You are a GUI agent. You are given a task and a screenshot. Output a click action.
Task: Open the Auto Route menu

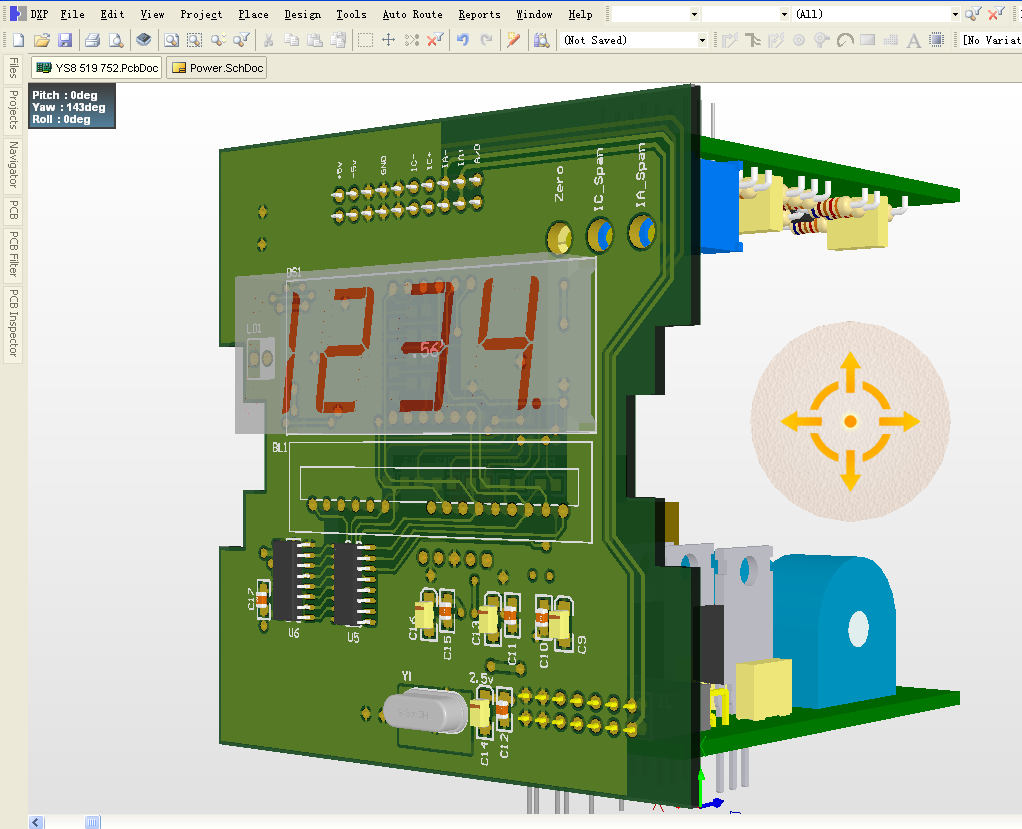click(413, 14)
